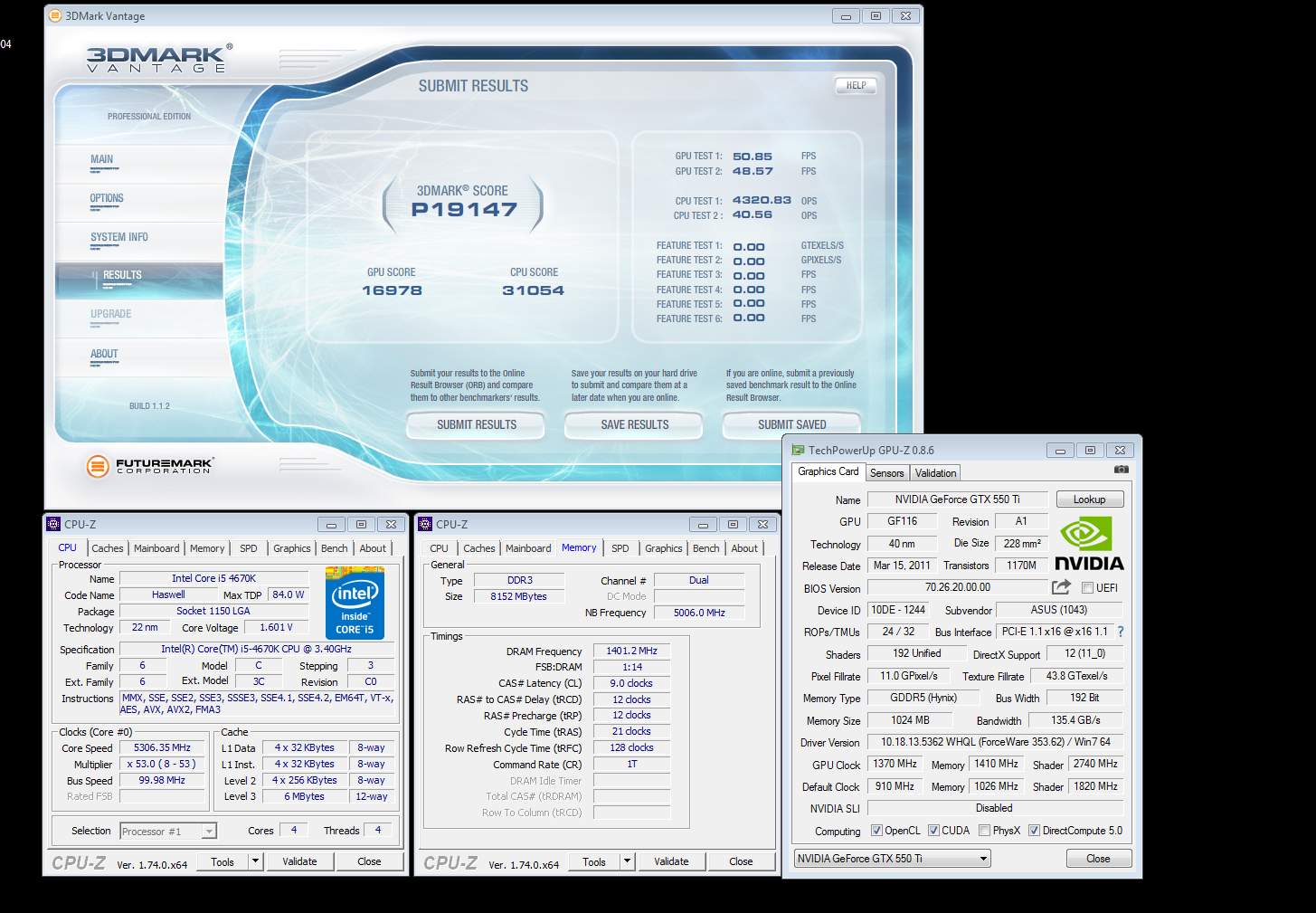Click the SUBMIT RESULTS button

476,424
